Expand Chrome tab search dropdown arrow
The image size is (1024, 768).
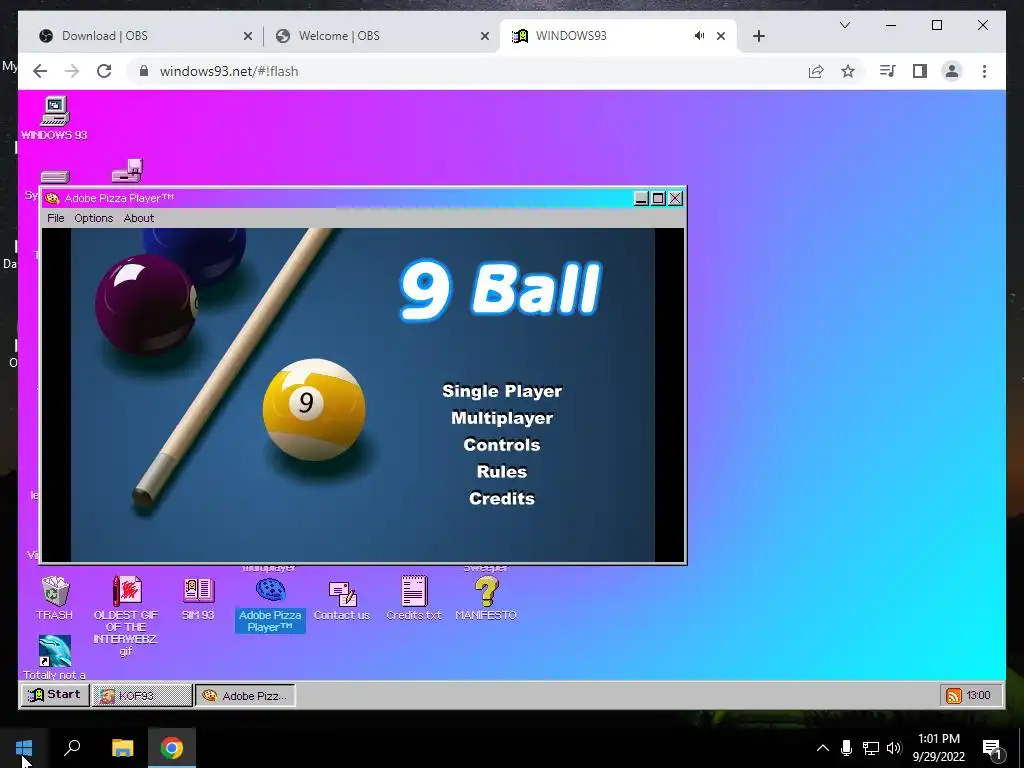point(844,25)
